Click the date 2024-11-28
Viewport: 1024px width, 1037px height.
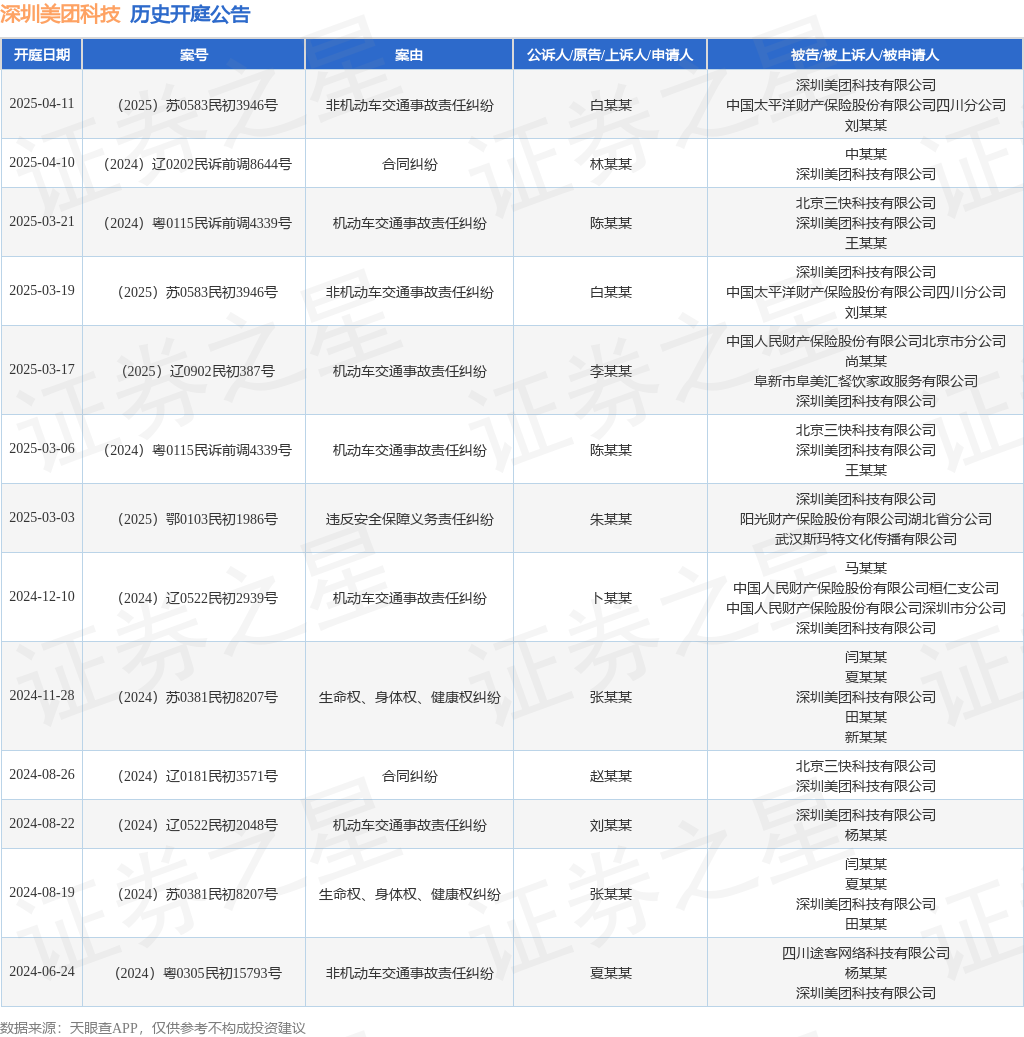point(42,695)
